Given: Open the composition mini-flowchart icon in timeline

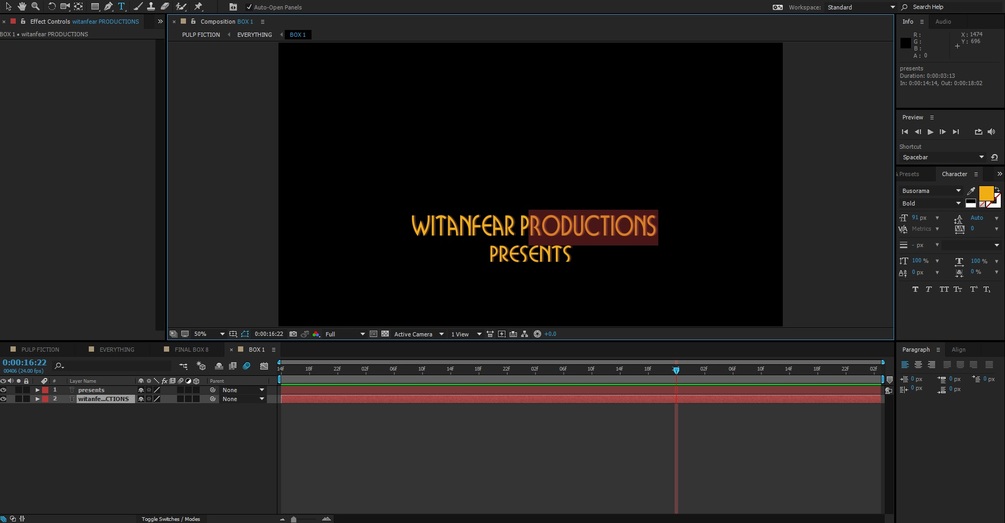Looking at the screenshot, I should point(183,366).
